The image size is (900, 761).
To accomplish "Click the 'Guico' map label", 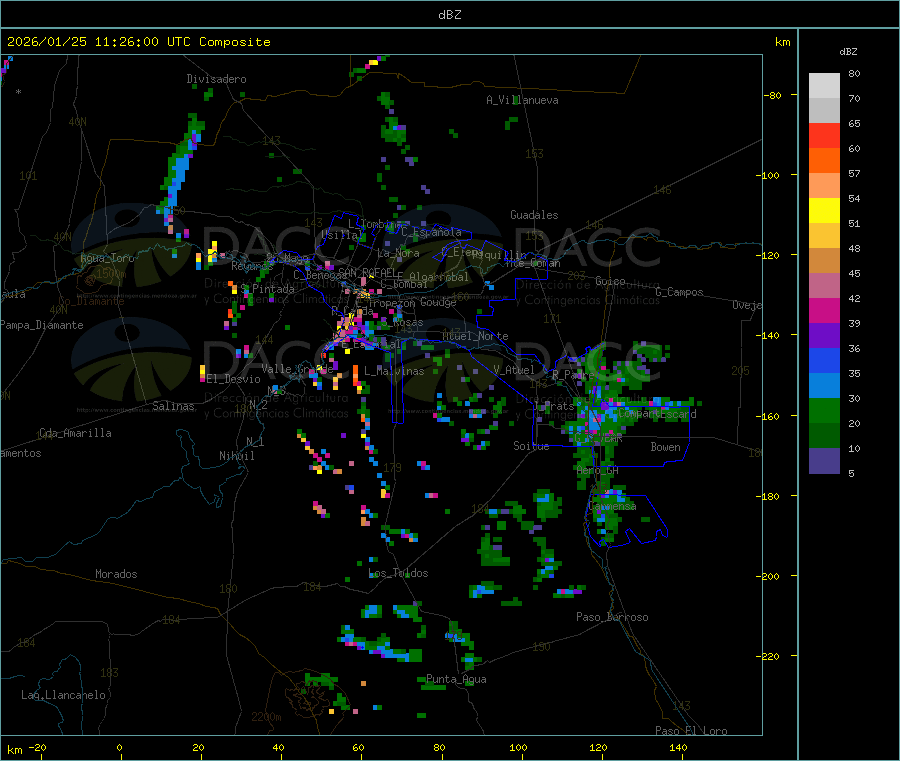I will [x=610, y=281].
